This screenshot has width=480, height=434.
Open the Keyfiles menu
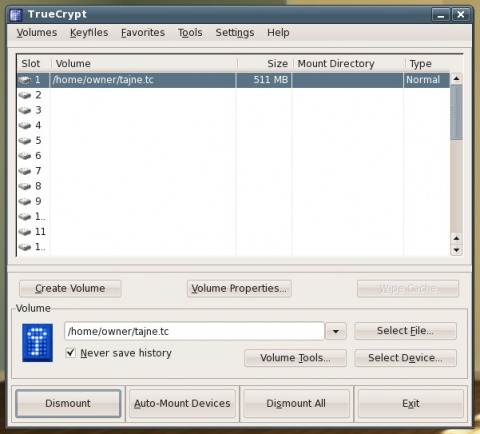pyautogui.click(x=89, y=33)
